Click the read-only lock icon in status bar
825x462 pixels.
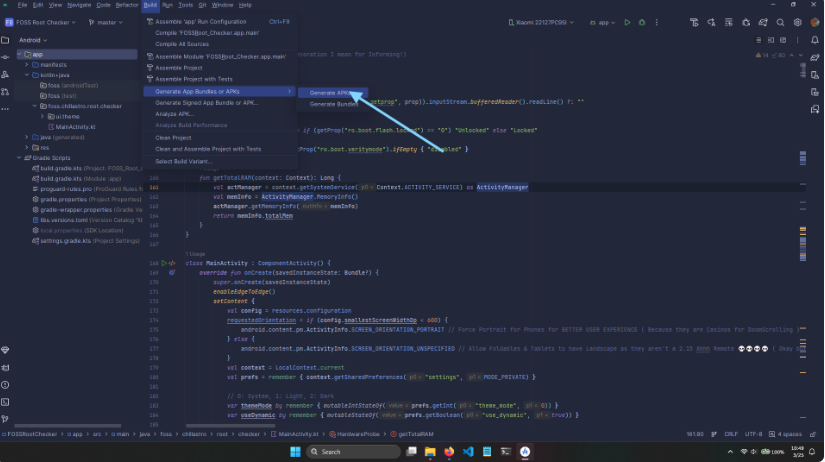point(813,434)
